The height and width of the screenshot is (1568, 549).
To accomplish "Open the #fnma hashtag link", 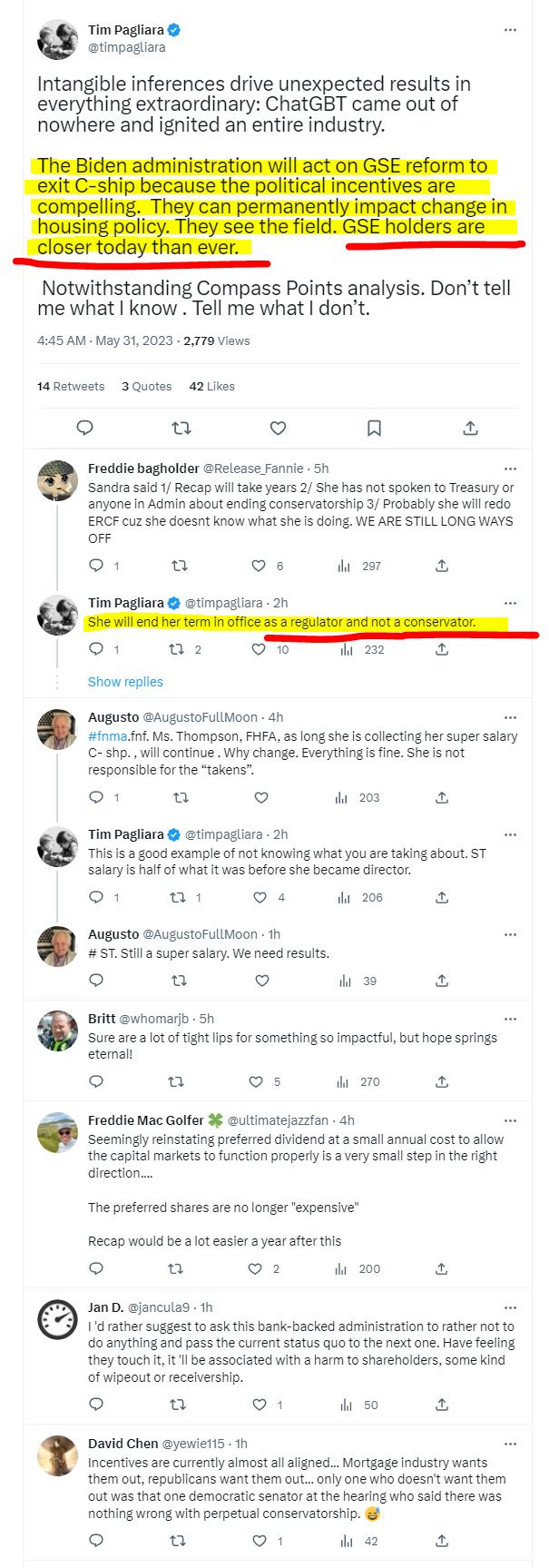I will tap(106, 736).
